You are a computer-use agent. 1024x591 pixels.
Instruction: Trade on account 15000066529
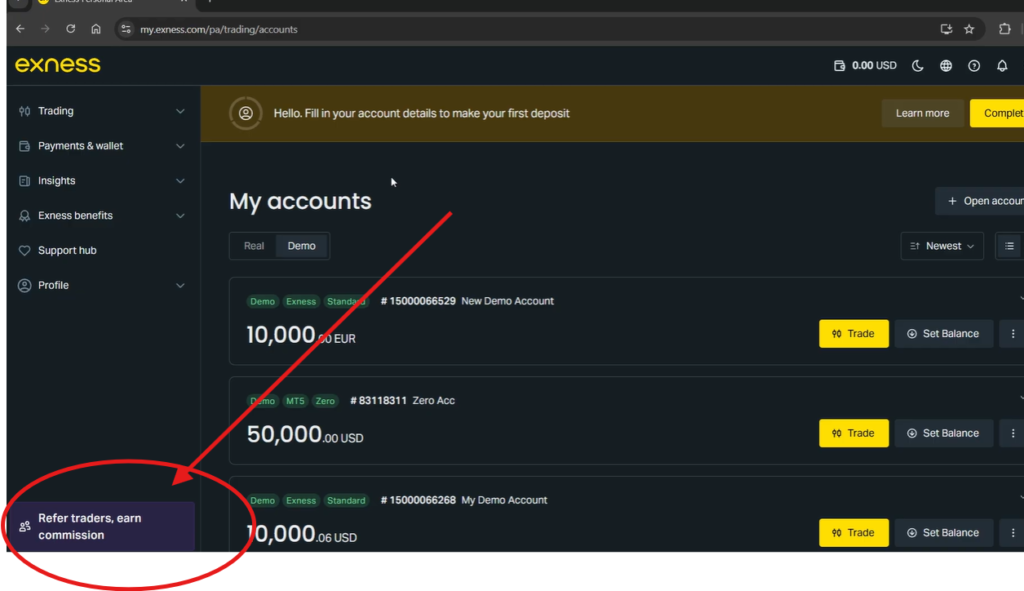[854, 334]
